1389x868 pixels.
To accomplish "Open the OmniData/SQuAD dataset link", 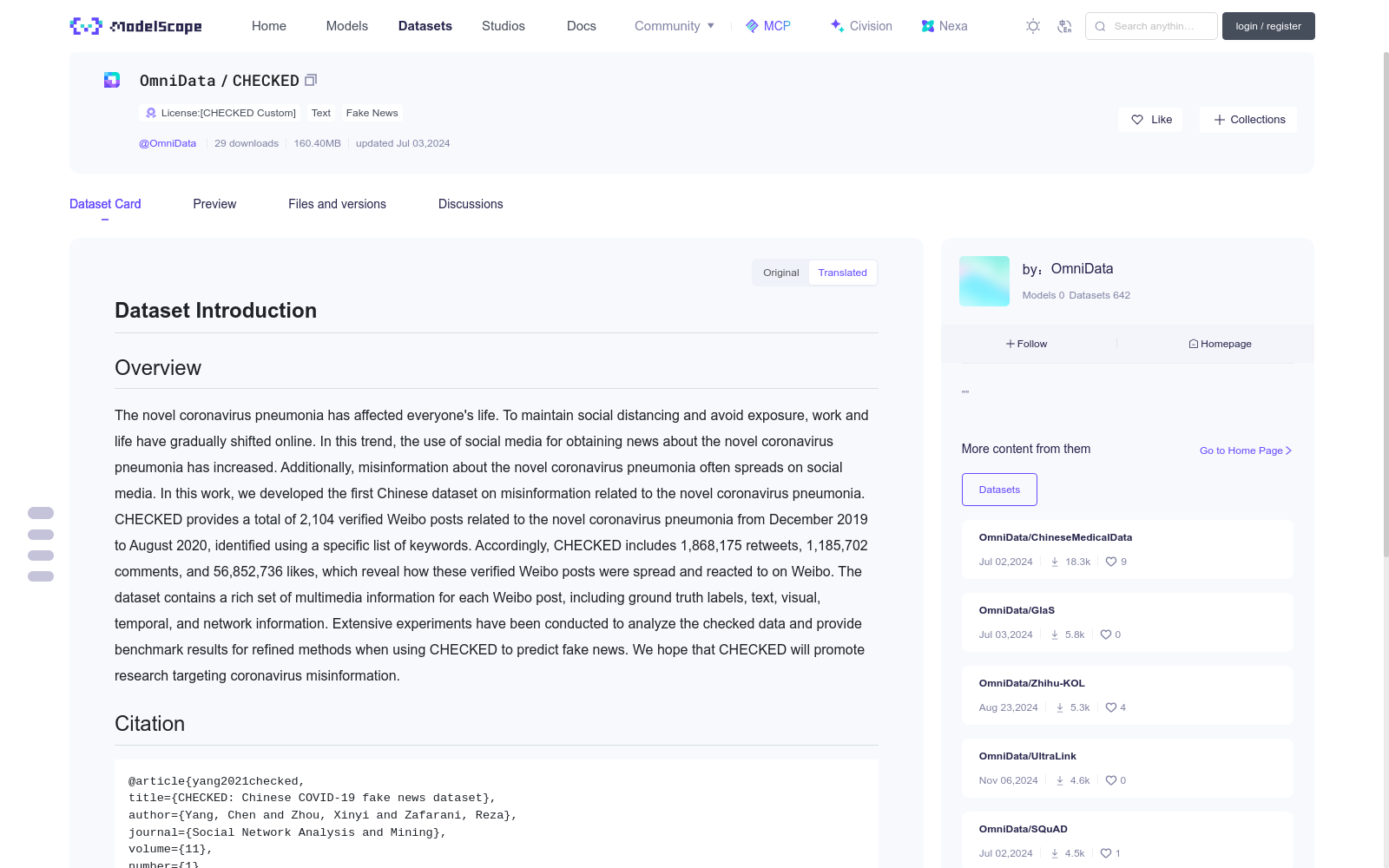I will pyautogui.click(x=1024, y=829).
